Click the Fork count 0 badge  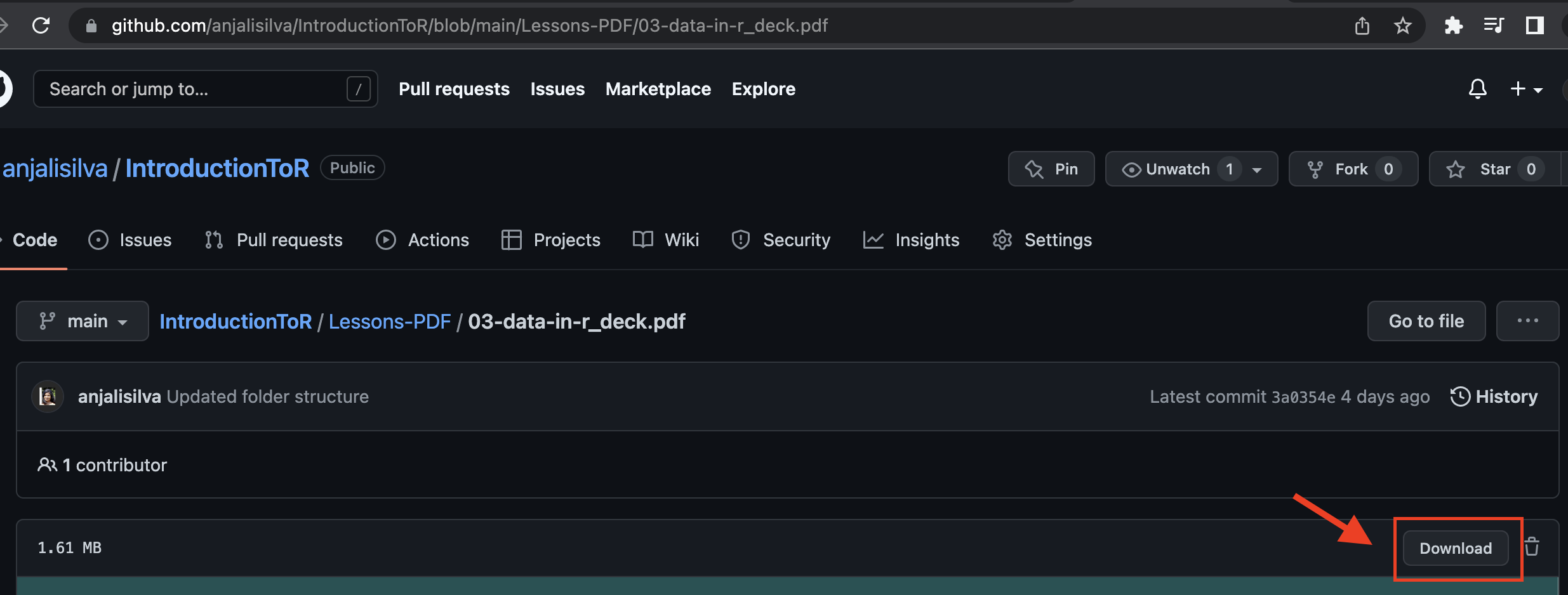[1388, 169]
